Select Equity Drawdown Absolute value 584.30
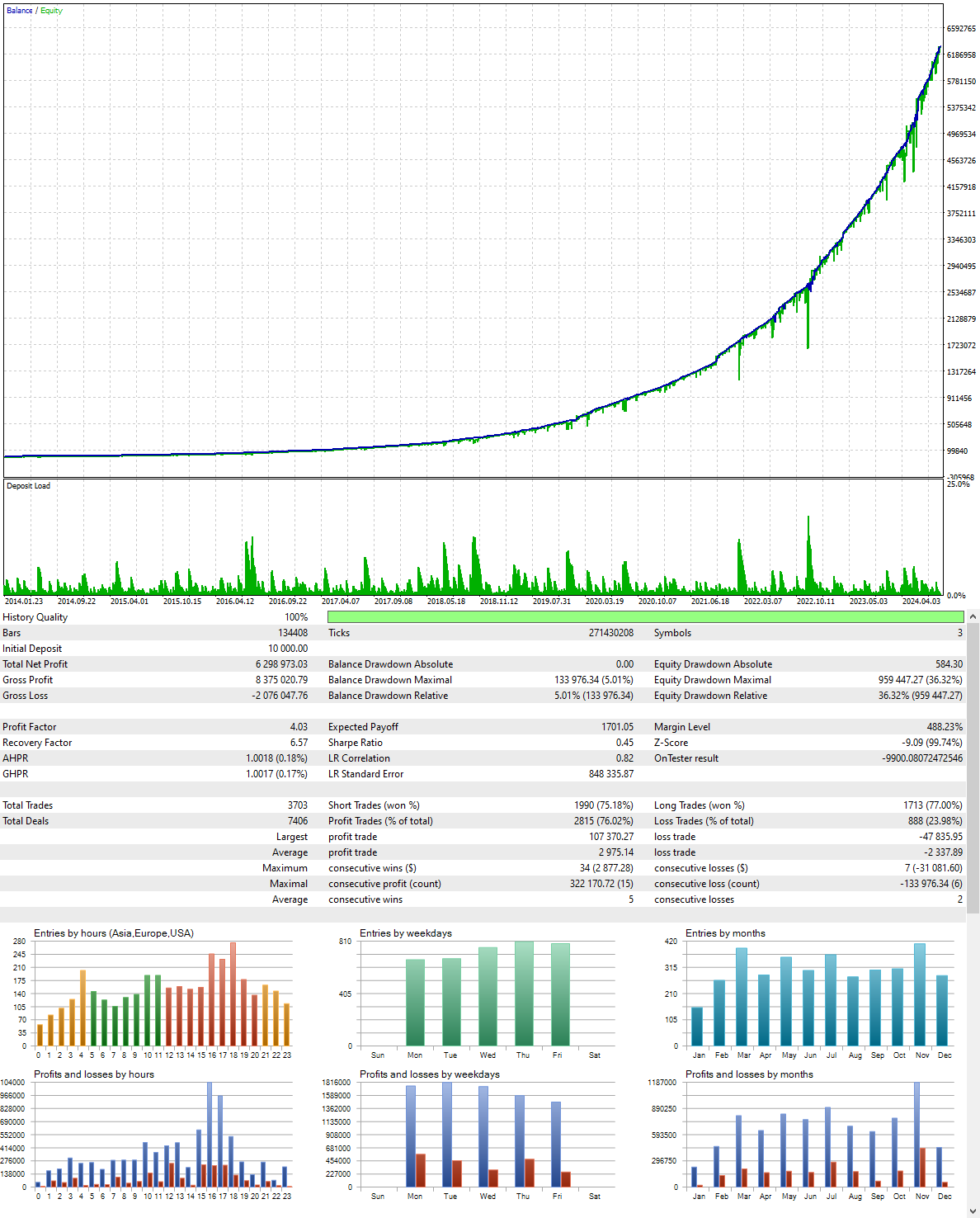 click(x=949, y=664)
